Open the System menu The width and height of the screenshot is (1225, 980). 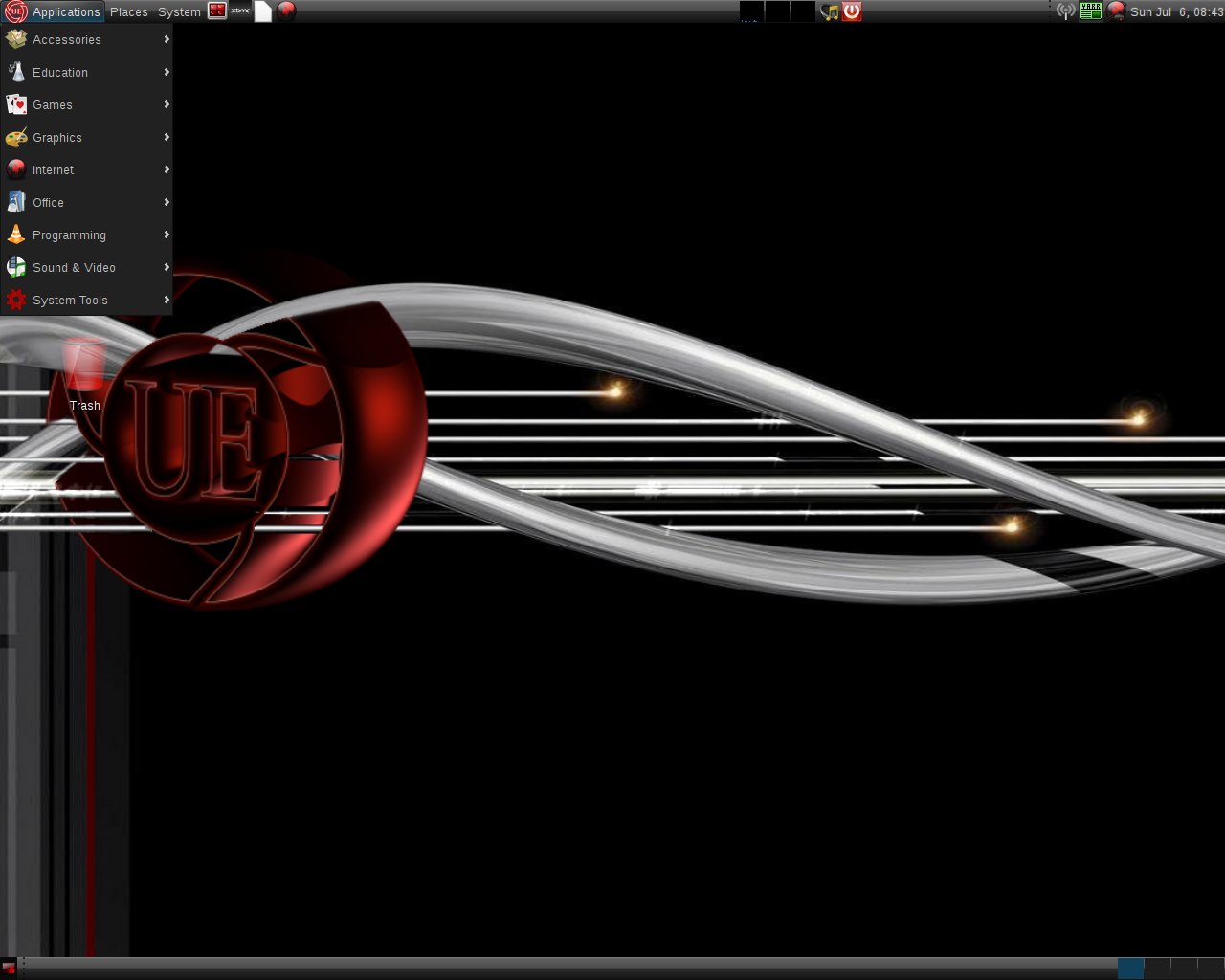[x=179, y=11]
